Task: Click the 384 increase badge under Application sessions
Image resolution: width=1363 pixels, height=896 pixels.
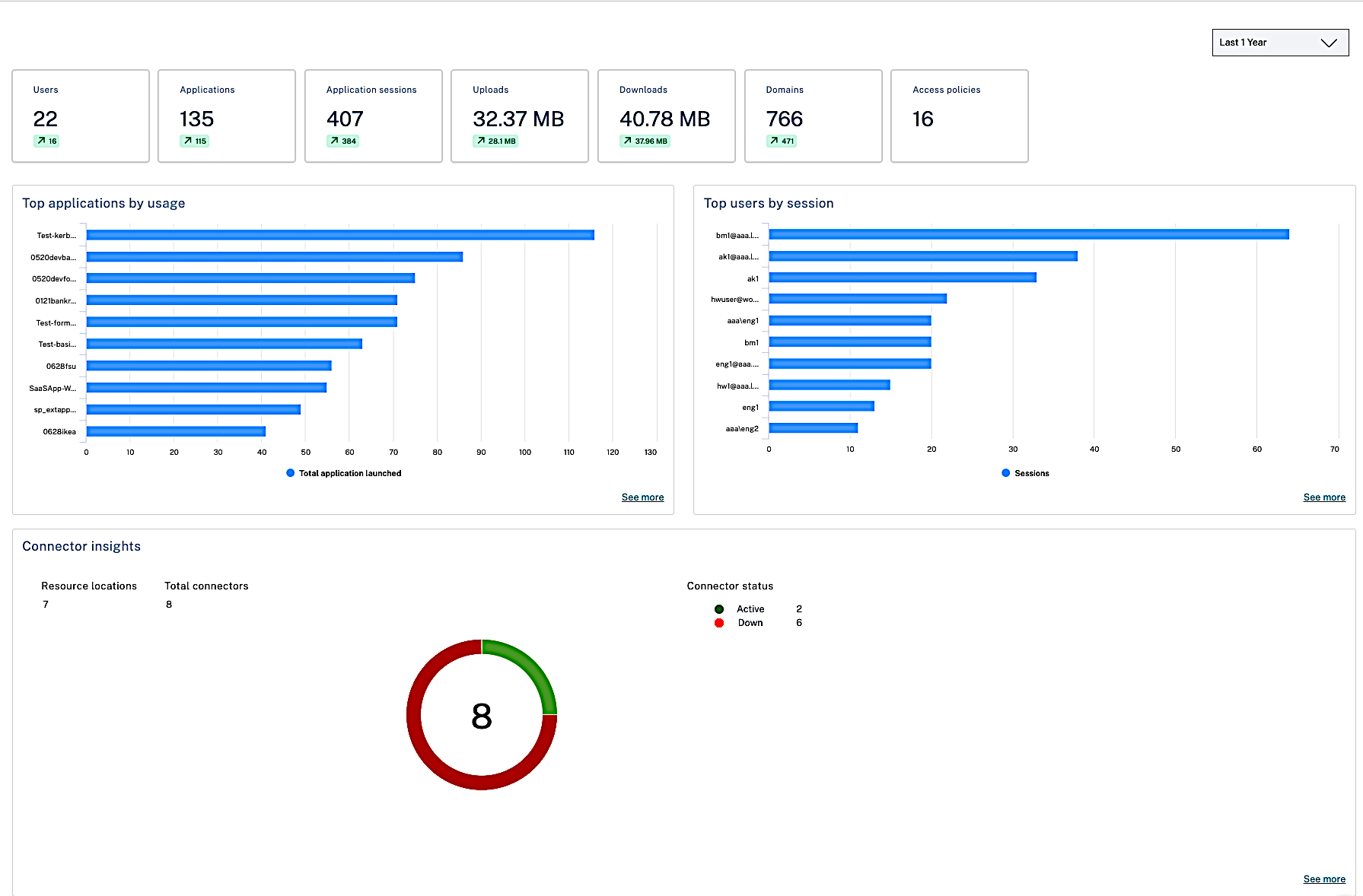Action: click(x=342, y=141)
